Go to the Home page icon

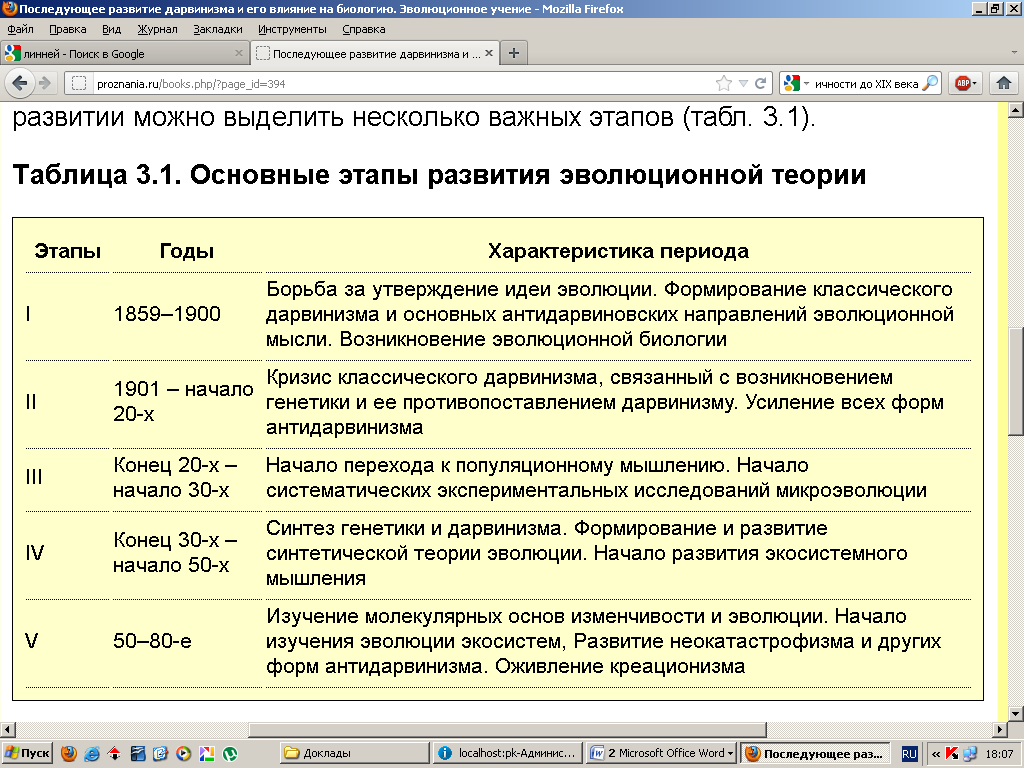pos(1004,84)
